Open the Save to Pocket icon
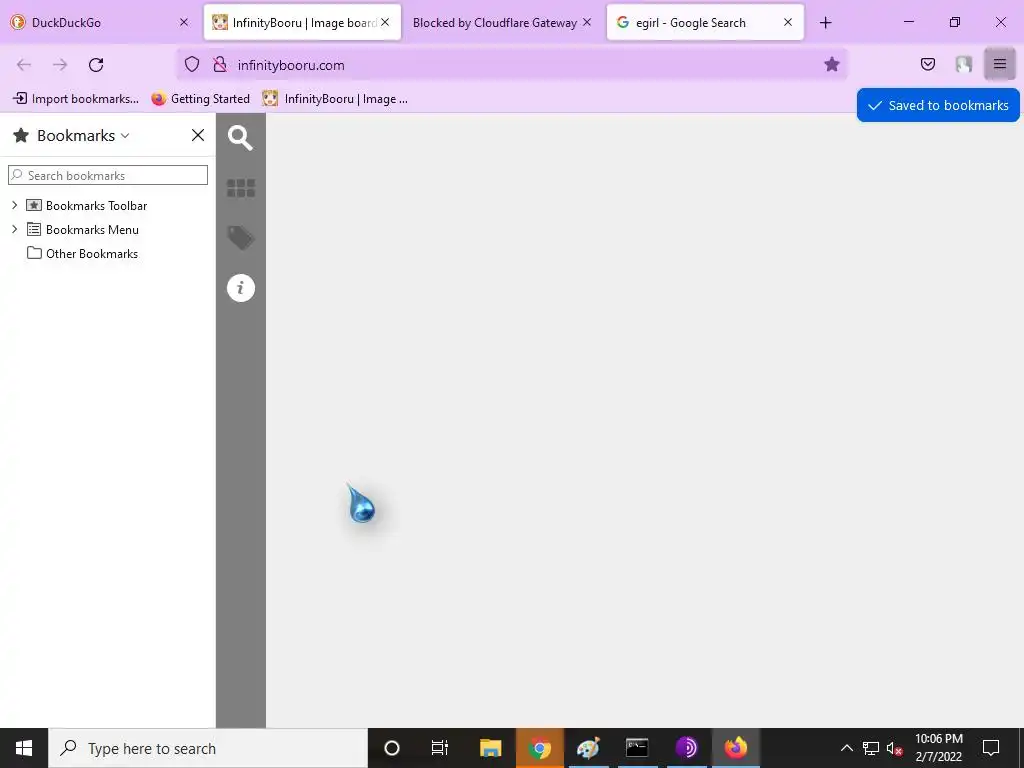This screenshot has height=768, width=1024. pyautogui.click(x=927, y=64)
